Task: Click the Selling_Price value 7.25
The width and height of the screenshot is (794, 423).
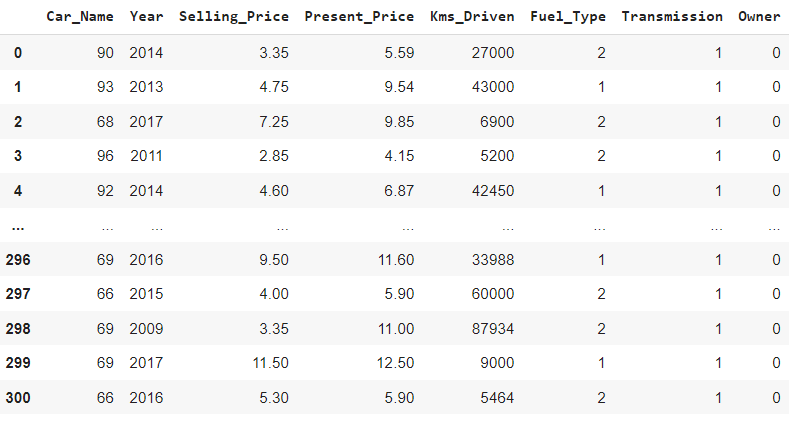Action: pyautogui.click(x=273, y=122)
